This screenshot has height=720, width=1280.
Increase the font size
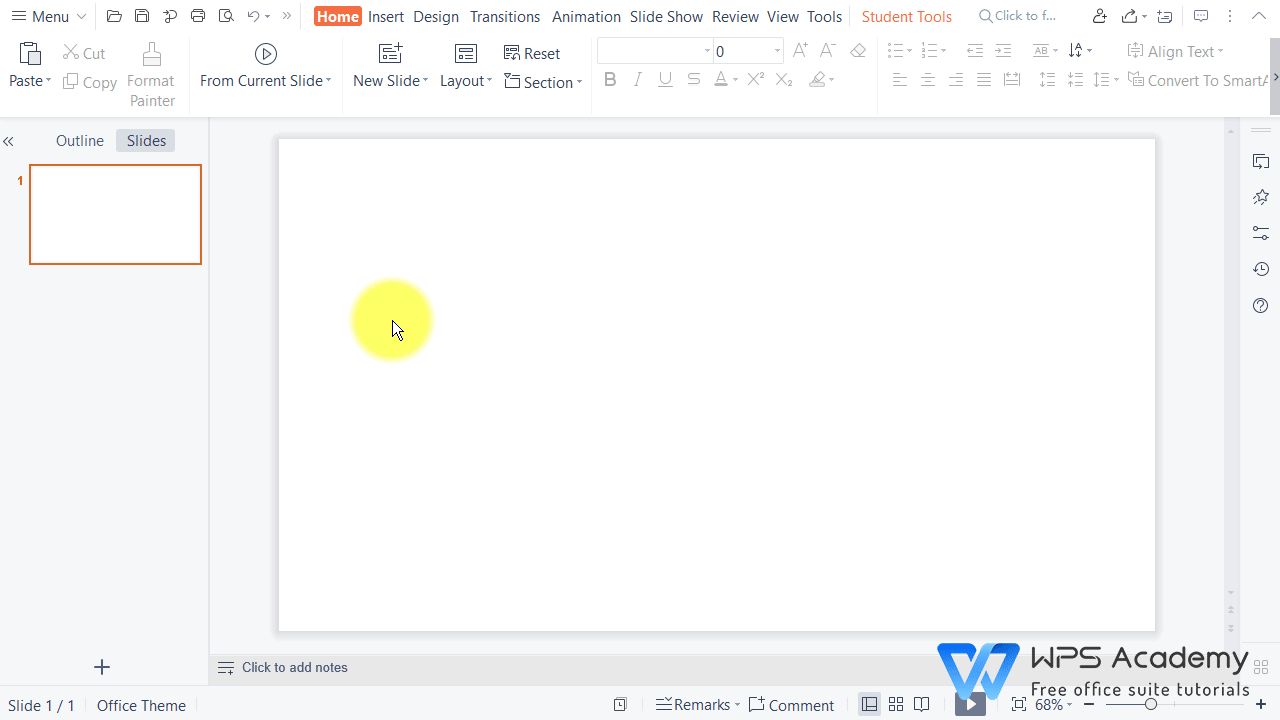coord(799,50)
